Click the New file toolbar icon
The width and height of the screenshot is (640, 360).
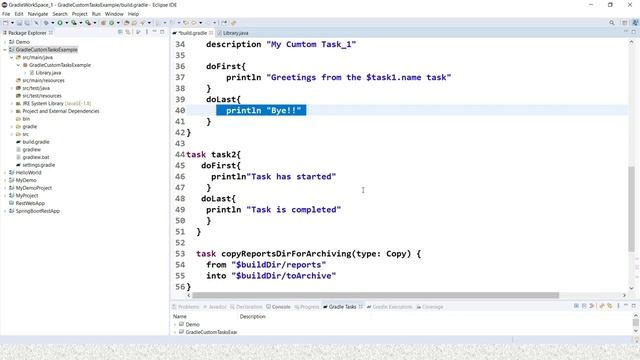click(6, 23)
